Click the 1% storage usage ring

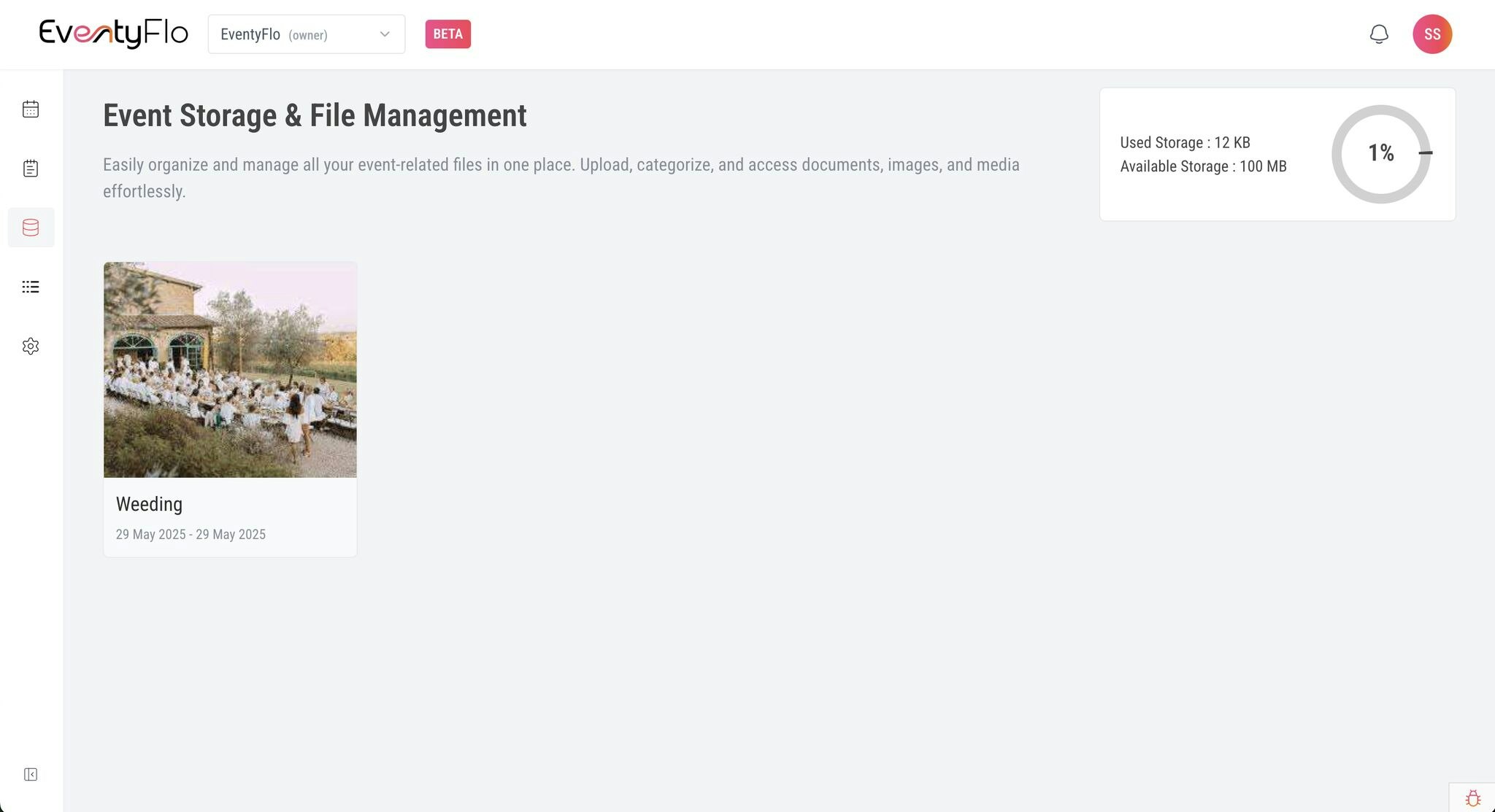(1381, 154)
